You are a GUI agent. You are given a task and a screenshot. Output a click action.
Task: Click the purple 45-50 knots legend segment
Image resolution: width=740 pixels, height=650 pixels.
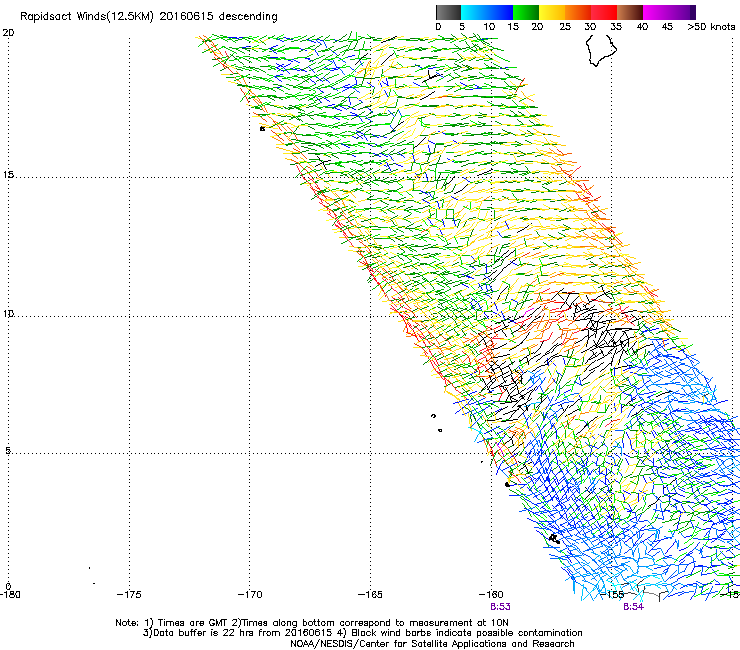pos(682,12)
